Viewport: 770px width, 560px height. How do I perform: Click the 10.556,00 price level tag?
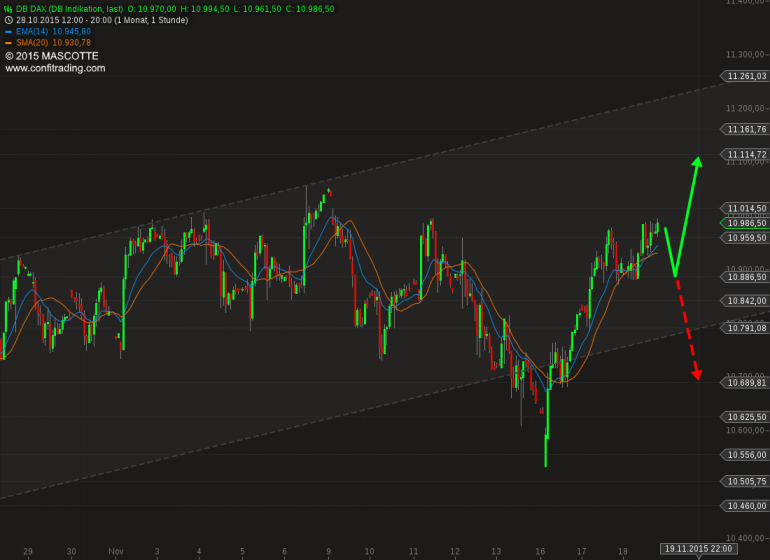click(743, 455)
